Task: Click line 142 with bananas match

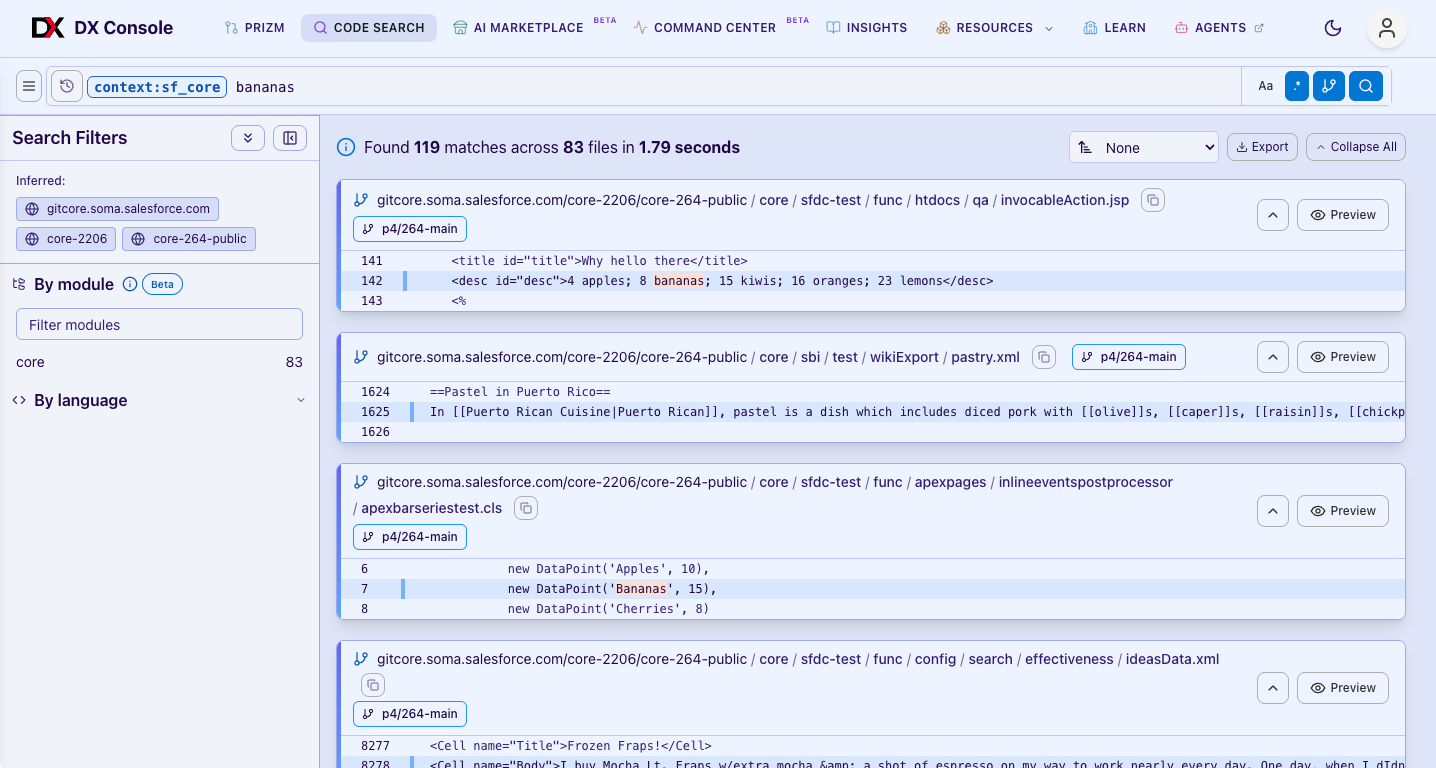Action: 872,281
